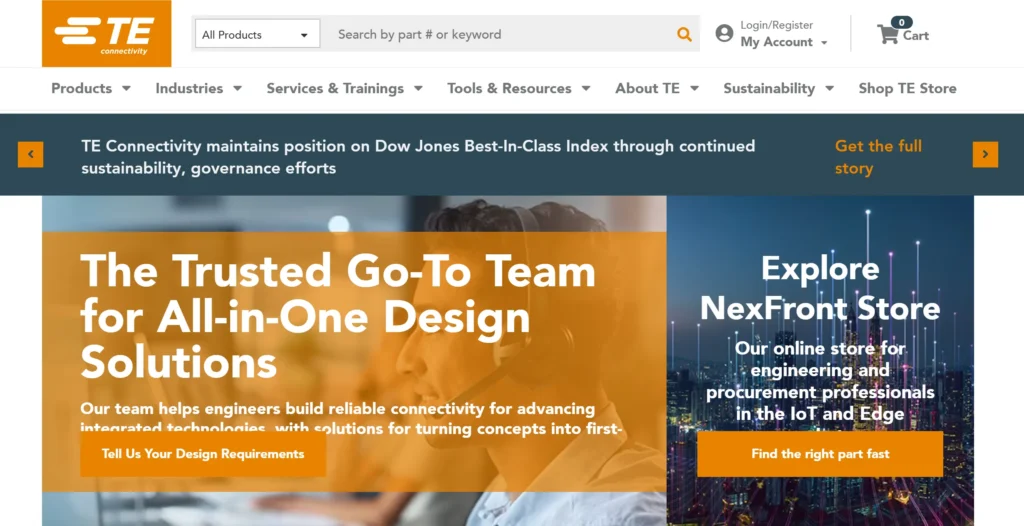The height and width of the screenshot is (526, 1024).
Task: Expand the Tools & Resources menu
Action: point(519,88)
